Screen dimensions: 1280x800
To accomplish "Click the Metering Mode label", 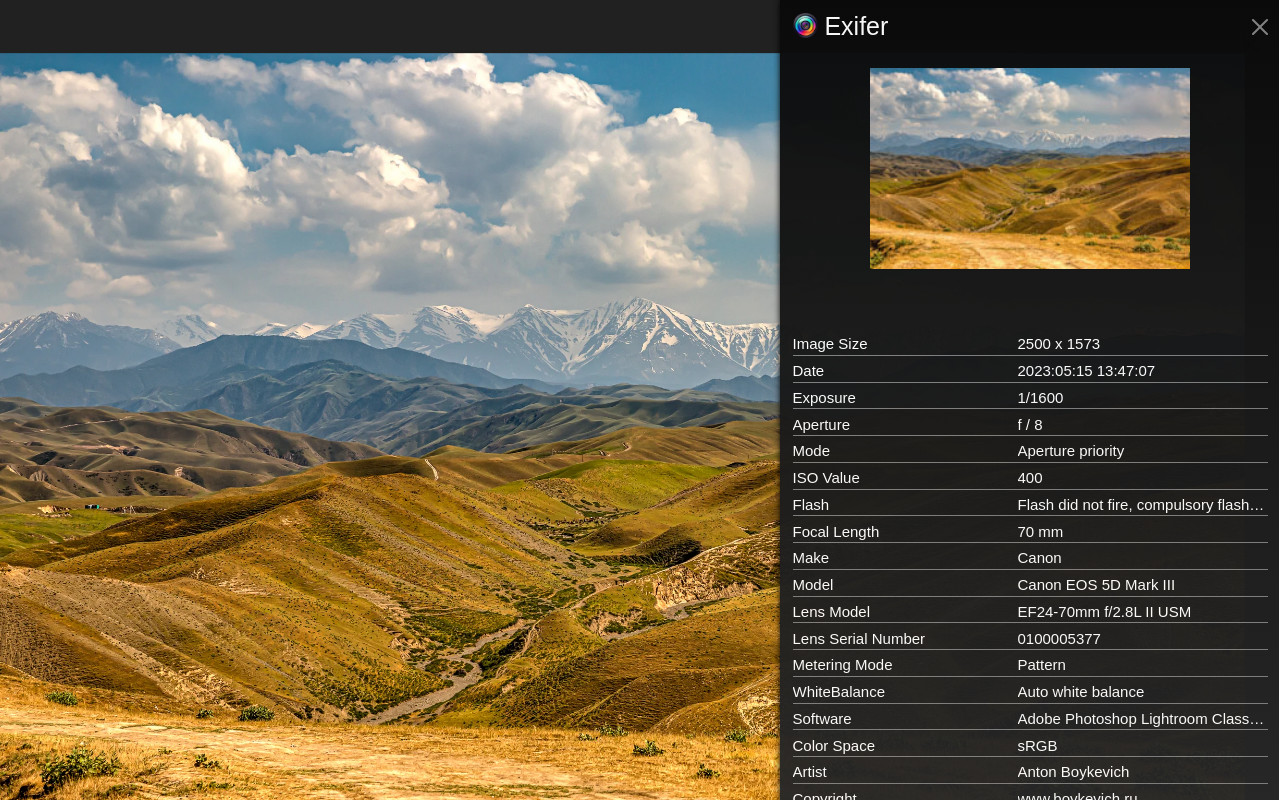I will click(x=842, y=665).
